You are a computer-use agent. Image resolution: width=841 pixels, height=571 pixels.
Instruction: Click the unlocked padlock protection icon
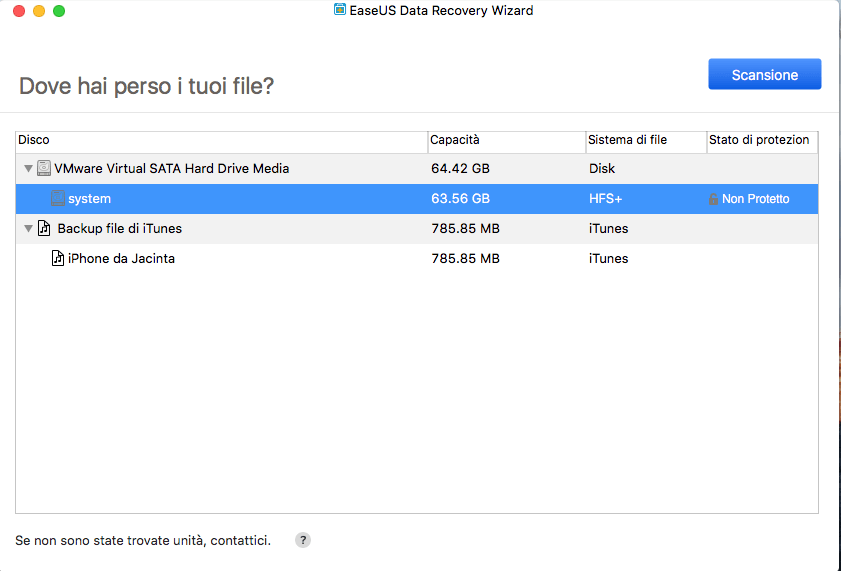click(x=713, y=199)
